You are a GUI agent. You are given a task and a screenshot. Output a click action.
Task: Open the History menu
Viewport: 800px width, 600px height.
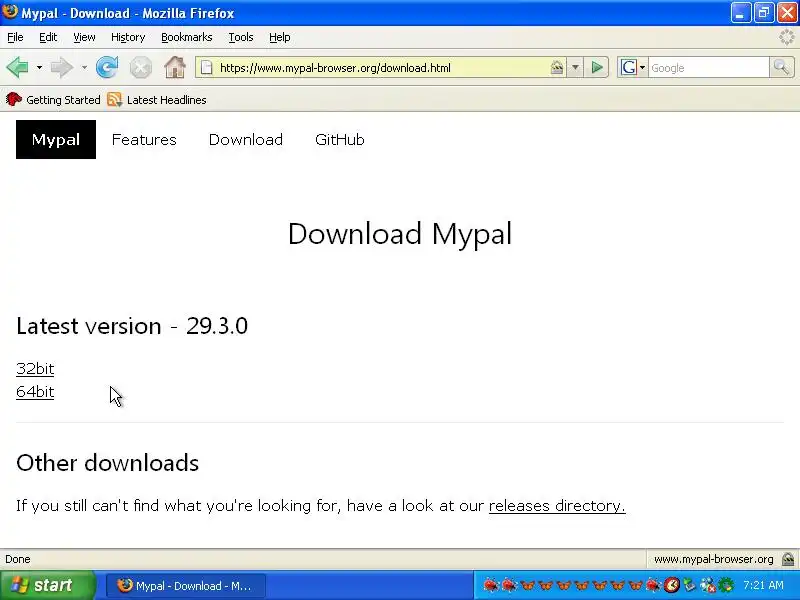pos(128,37)
